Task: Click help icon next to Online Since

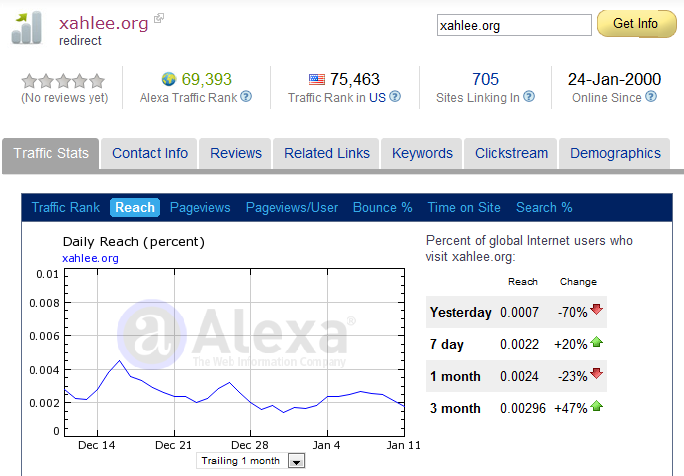Action: click(653, 97)
